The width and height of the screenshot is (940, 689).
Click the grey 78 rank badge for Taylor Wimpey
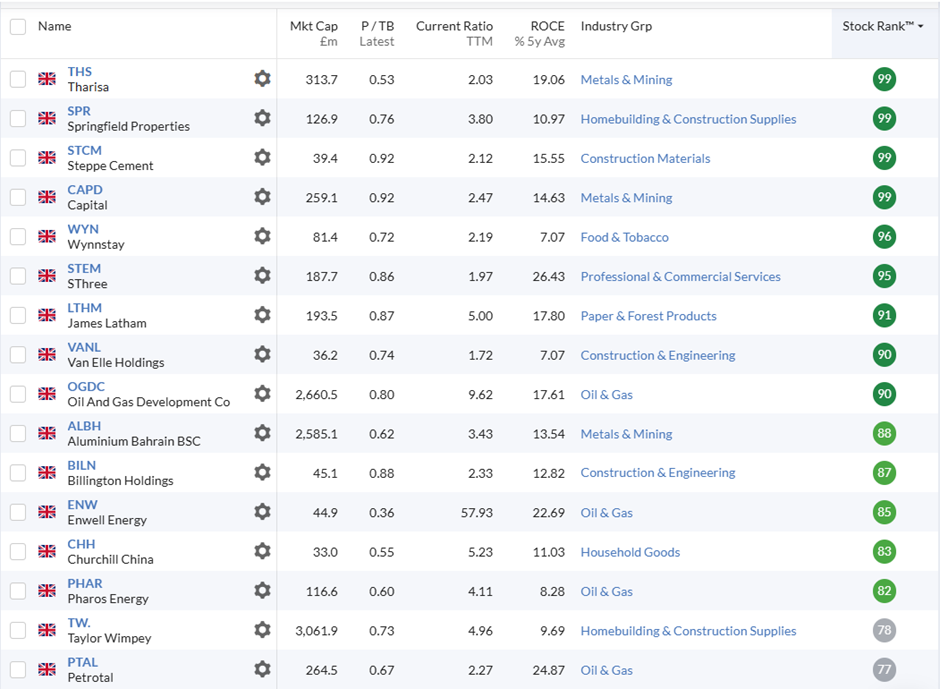884,630
